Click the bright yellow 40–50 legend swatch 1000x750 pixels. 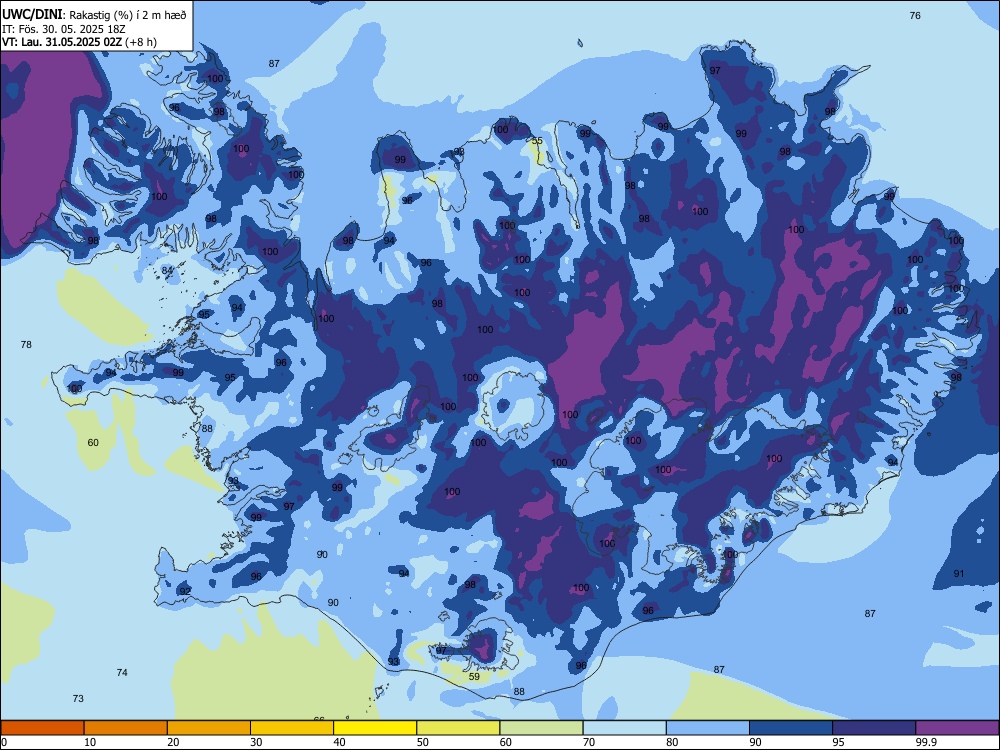375,728
